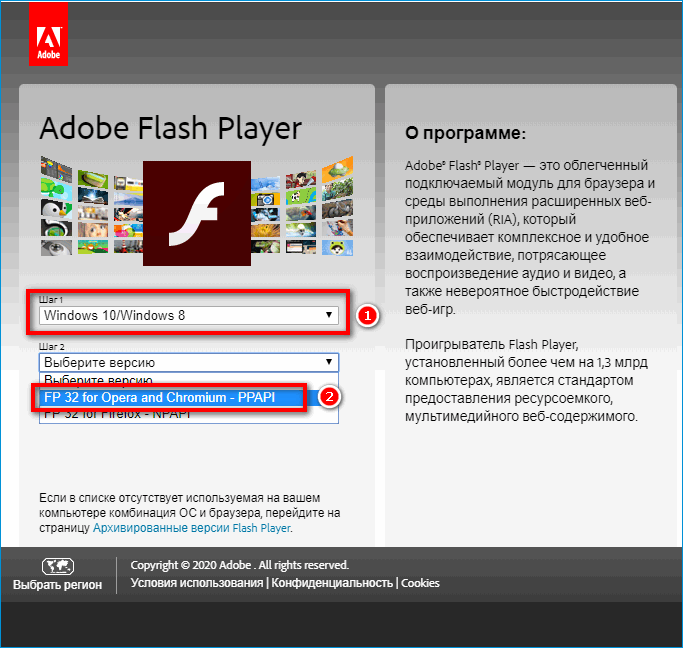This screenshot has height=648, width=683.
Task: Open 'Условия использования' link
Action: pos(197,583)
